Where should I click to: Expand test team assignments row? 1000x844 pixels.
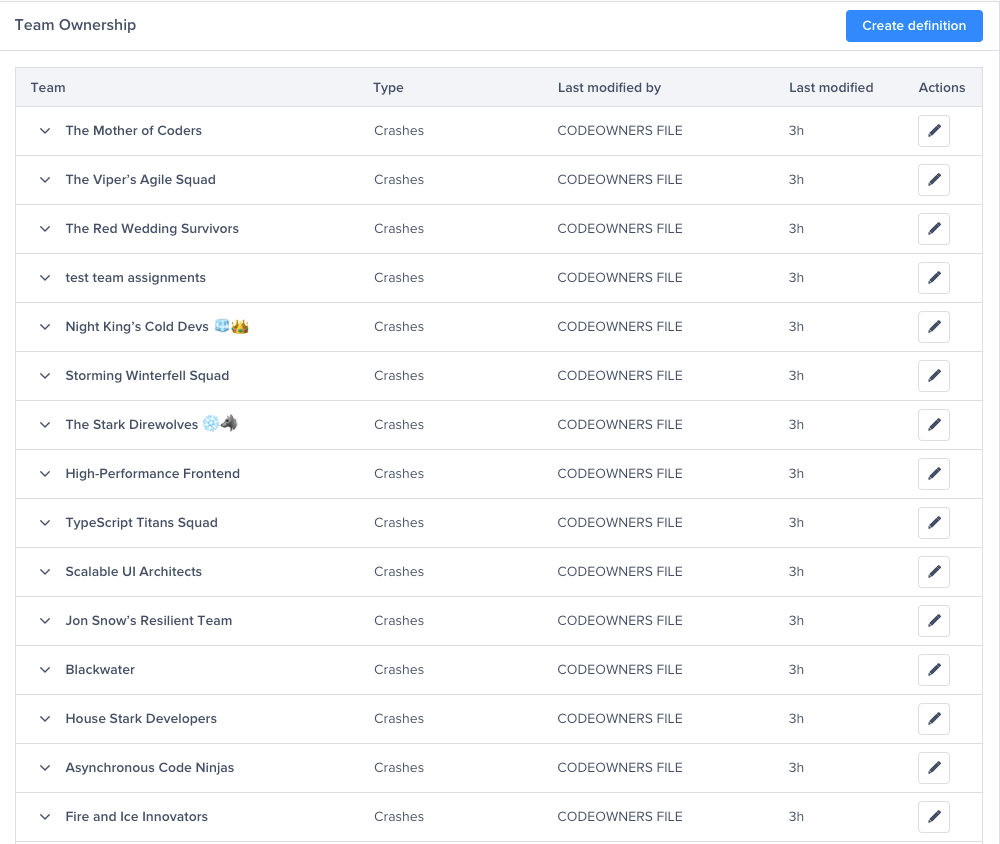pyautogui.click(x=44, y=277)
